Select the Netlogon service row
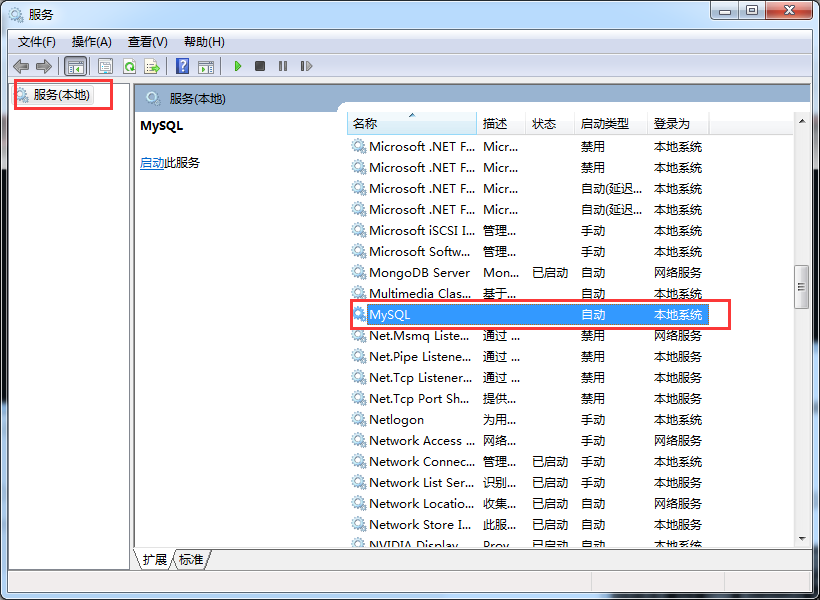Screen dimensions: 820x600 point(530,420)
